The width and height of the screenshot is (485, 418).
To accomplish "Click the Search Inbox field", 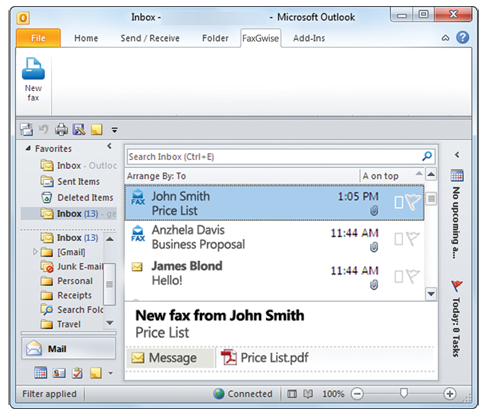I will [281, 156].
